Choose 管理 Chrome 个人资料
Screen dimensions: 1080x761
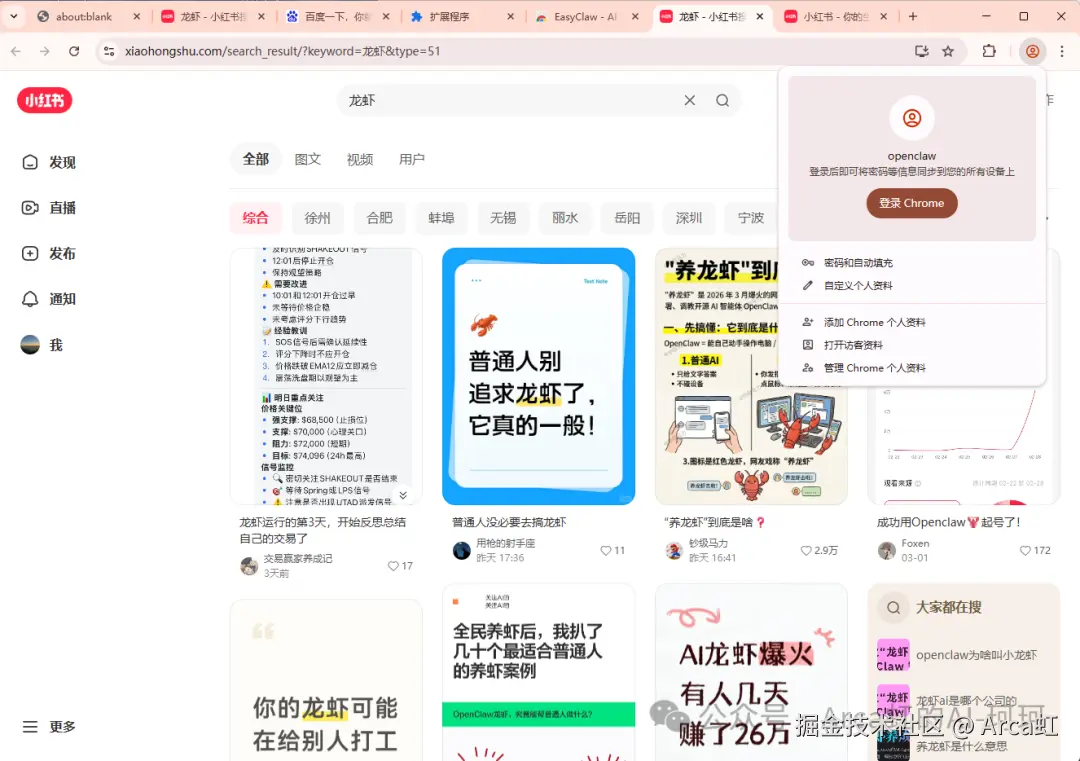click(x=912, y=368)
